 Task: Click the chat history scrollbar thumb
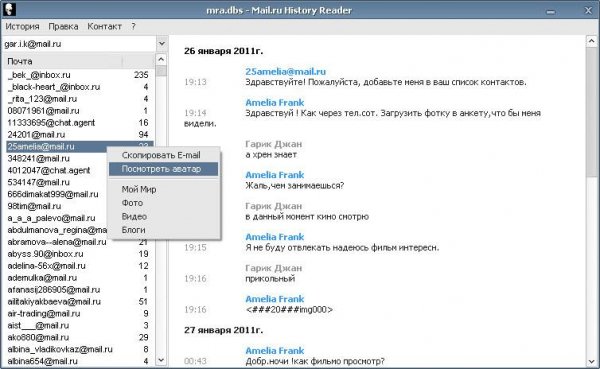click(591, 112)
